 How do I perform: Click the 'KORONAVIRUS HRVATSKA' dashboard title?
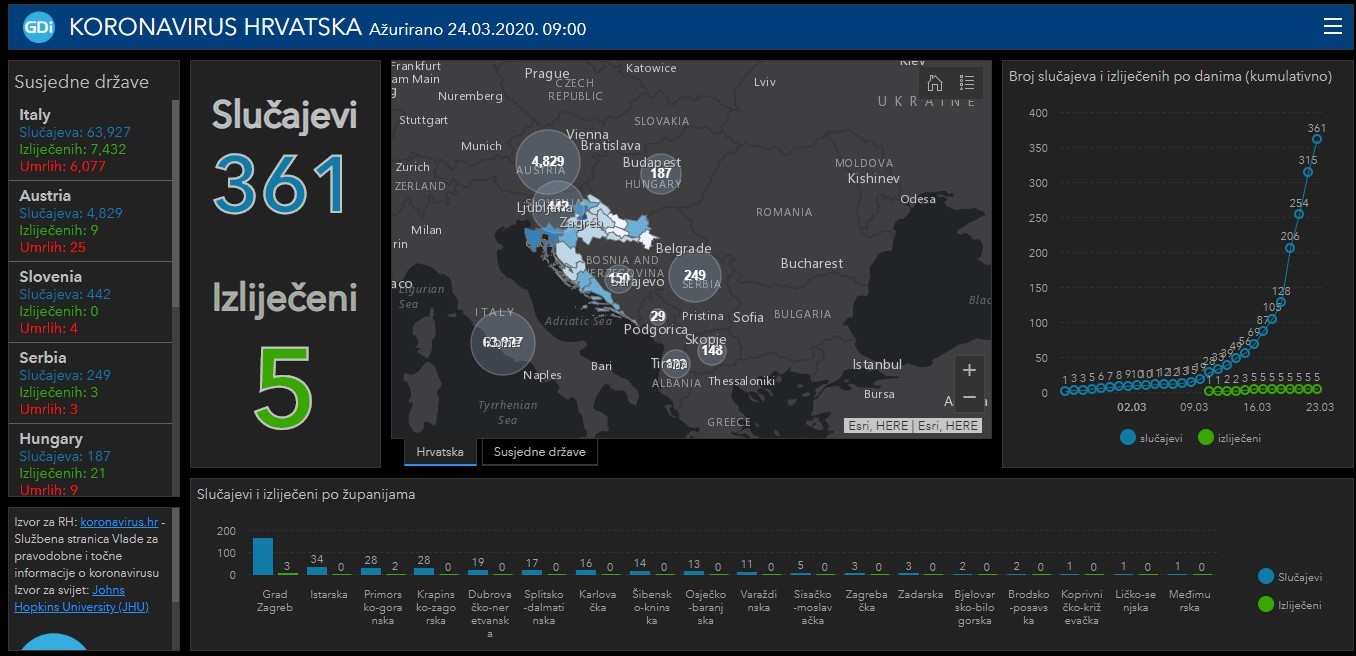(x=215, y=27)
